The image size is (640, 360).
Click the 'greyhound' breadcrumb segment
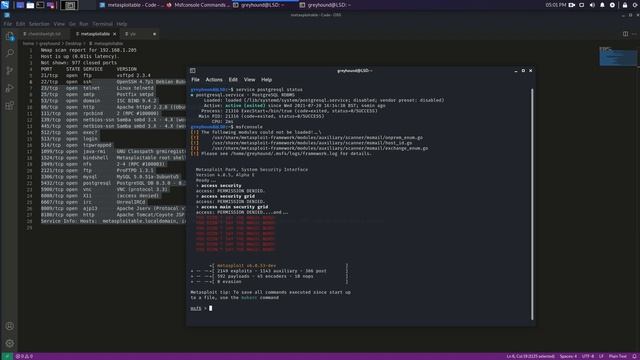[x=49, y=43]
